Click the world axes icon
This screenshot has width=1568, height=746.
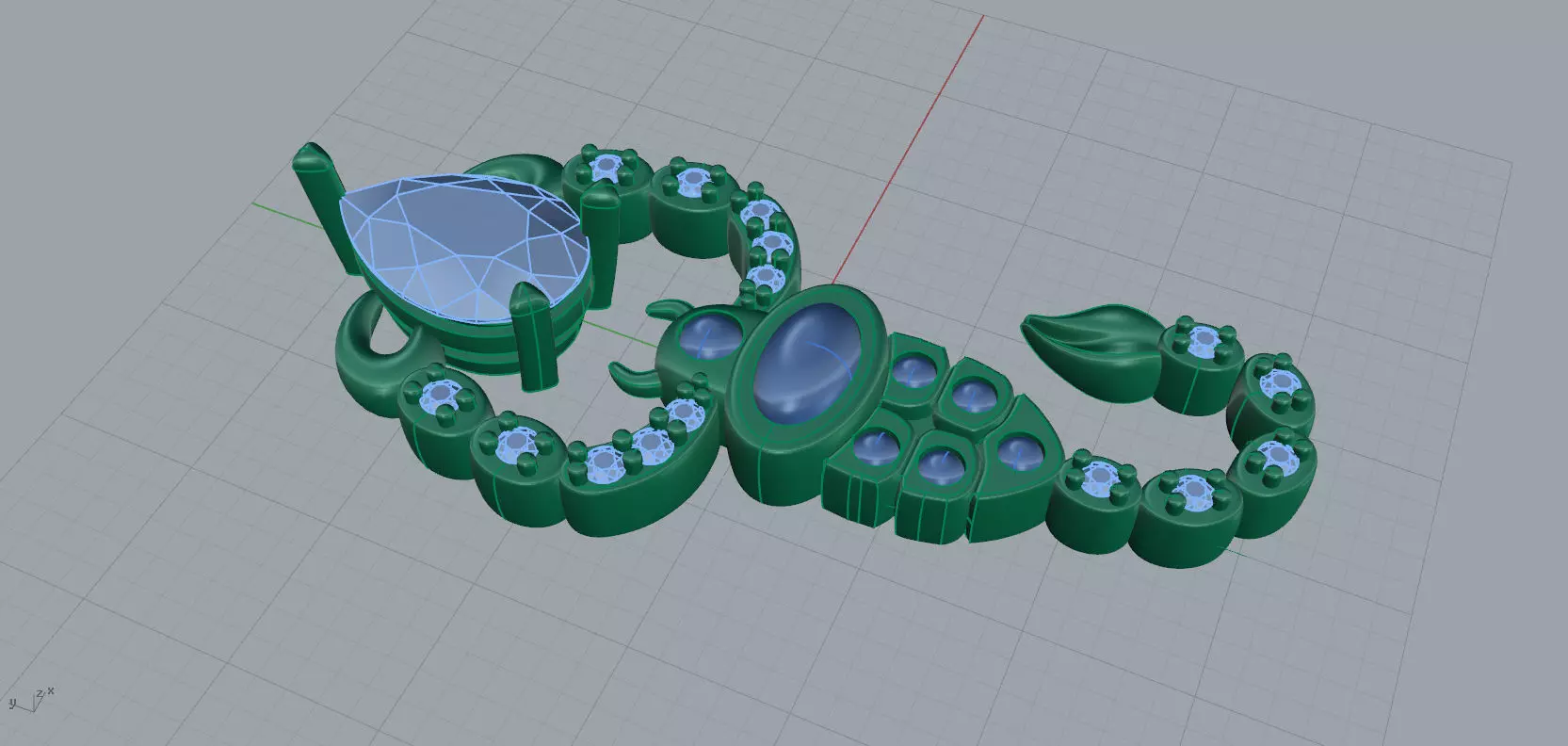point(30,699)
